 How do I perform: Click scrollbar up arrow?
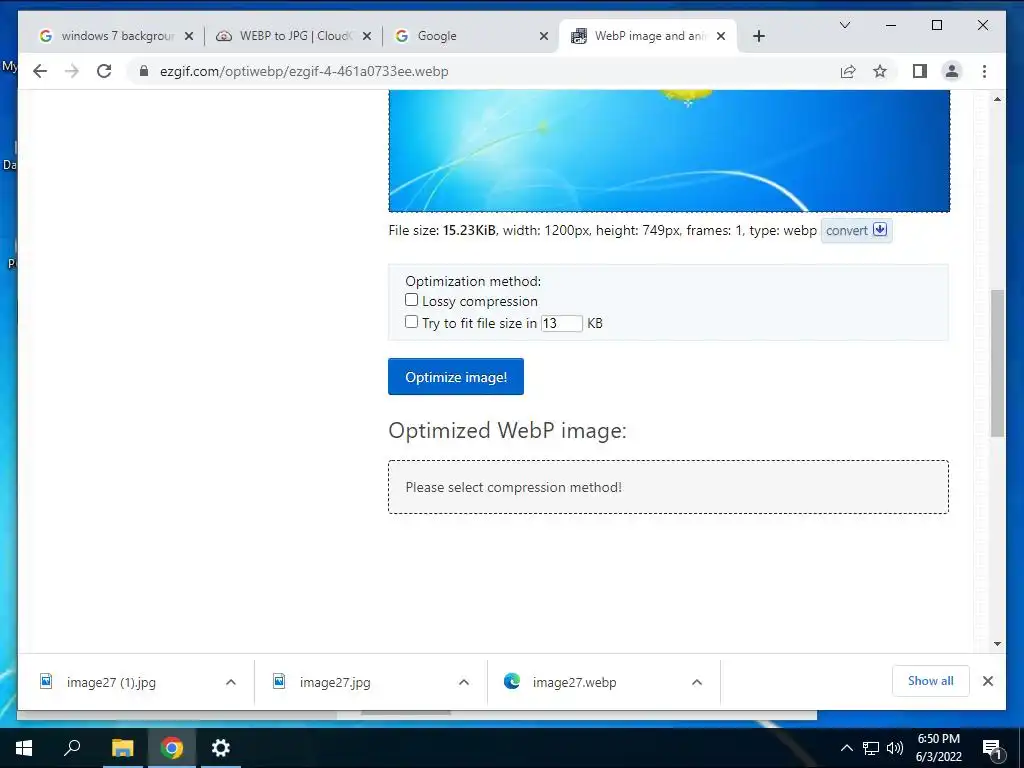click(997, 99)
